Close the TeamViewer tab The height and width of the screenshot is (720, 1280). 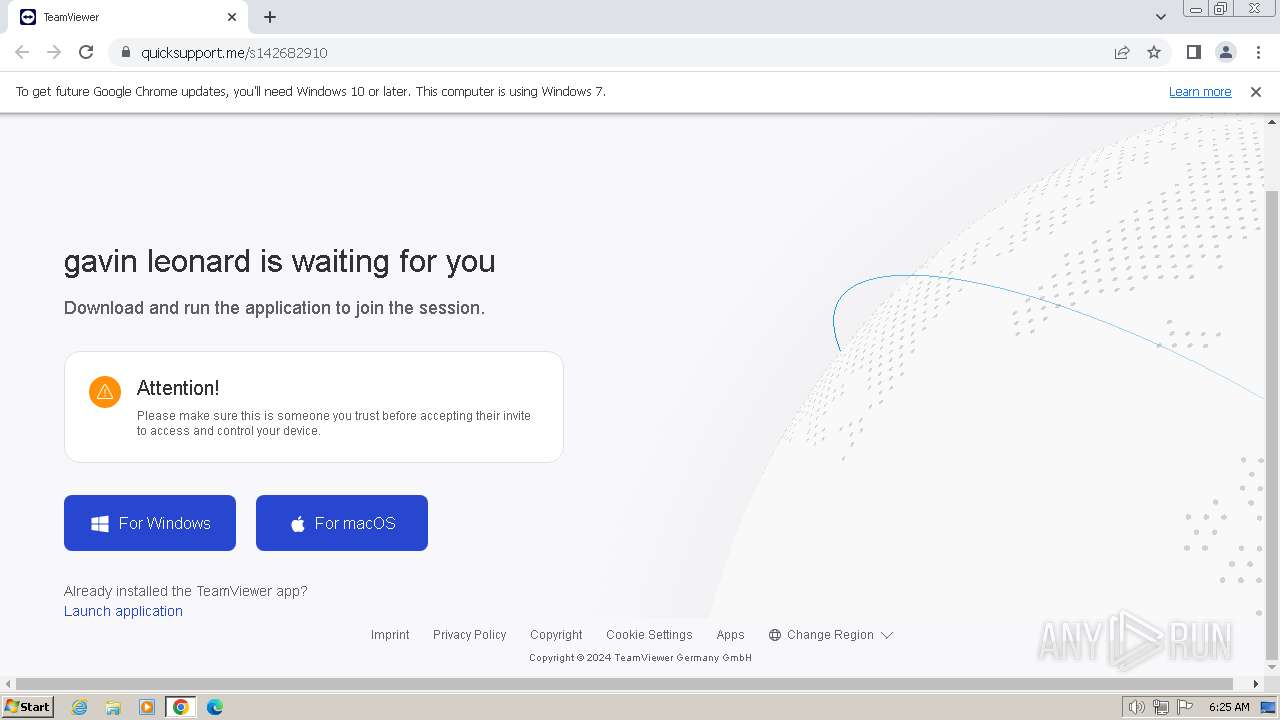coord(232,17)
